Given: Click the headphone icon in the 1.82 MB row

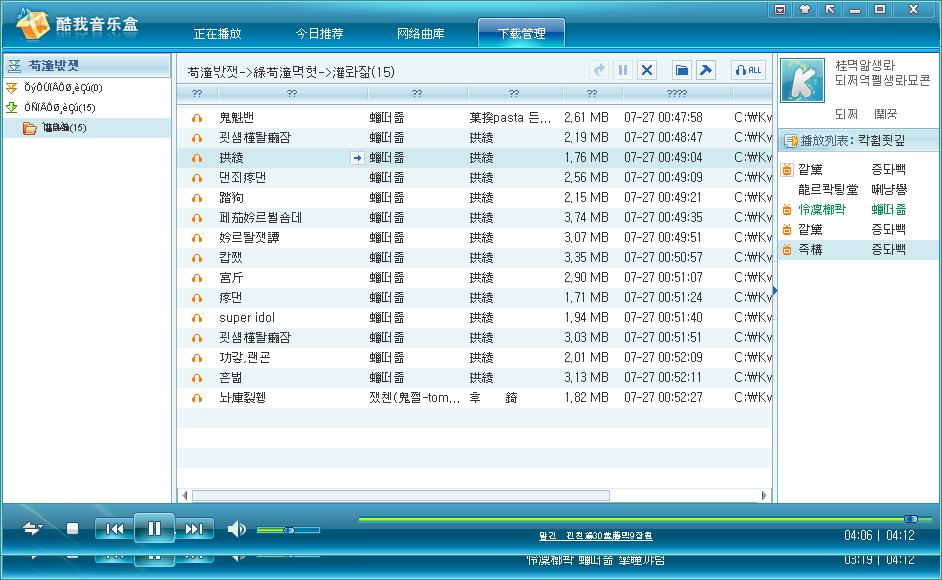Looking at the screenshot, I should click(x=196, y=398).
